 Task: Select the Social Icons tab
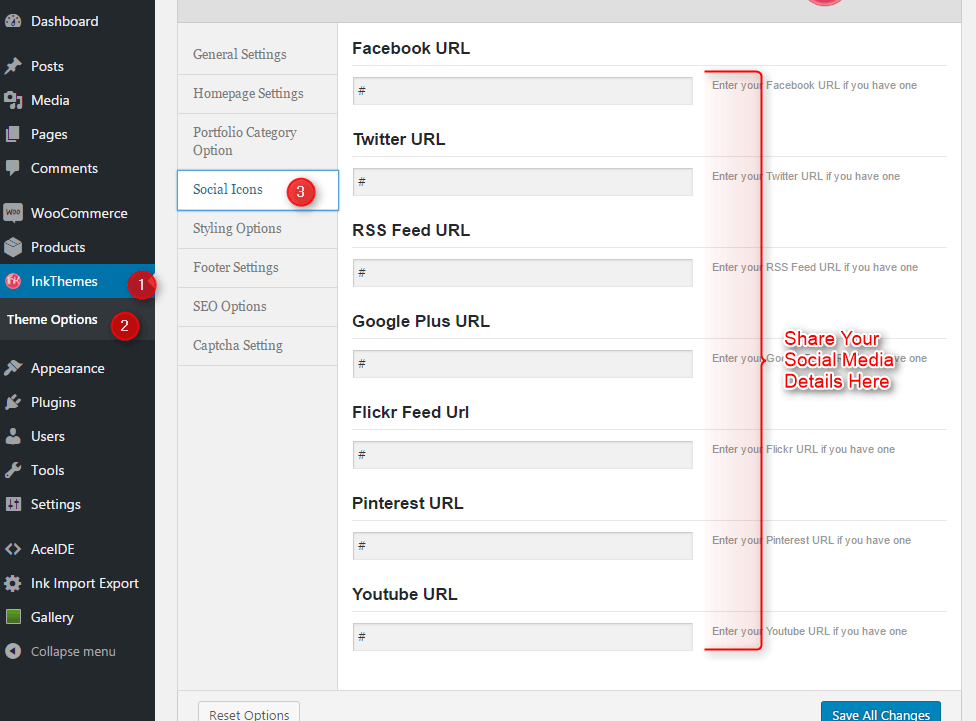[258, 190]
